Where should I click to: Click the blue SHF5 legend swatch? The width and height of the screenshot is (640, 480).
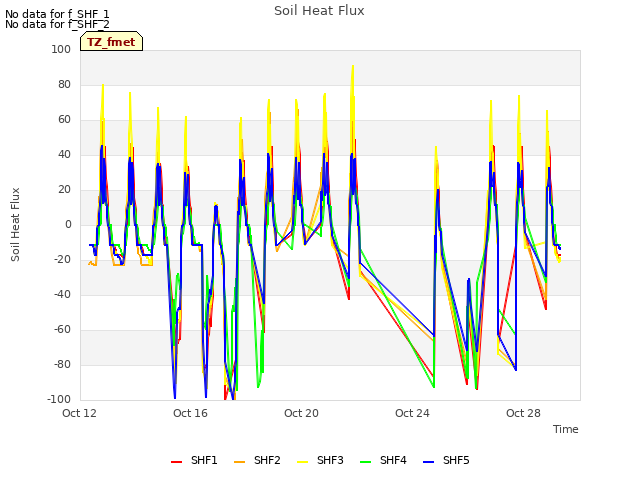429,462
